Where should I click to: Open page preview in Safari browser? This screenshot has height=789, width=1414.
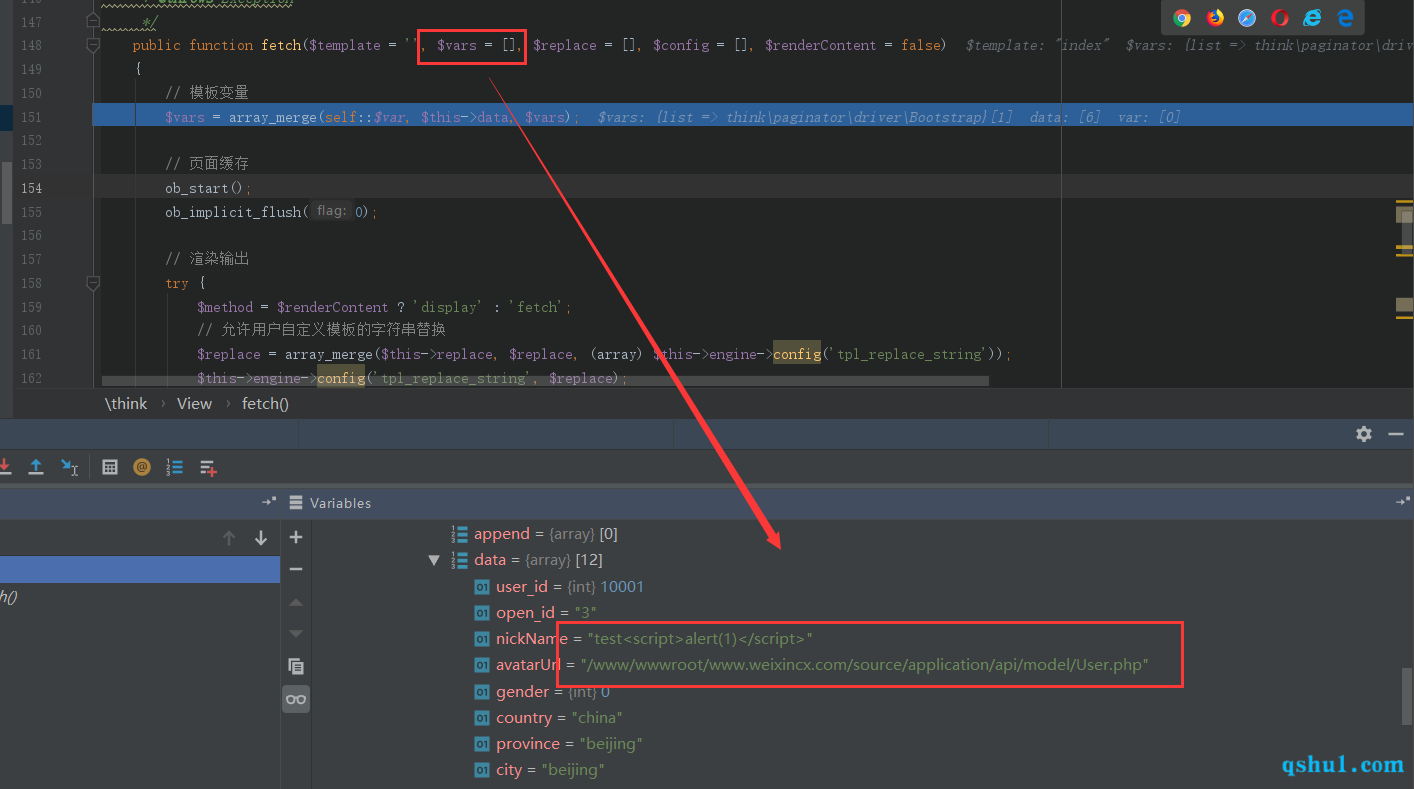[x=1247, y=18]
